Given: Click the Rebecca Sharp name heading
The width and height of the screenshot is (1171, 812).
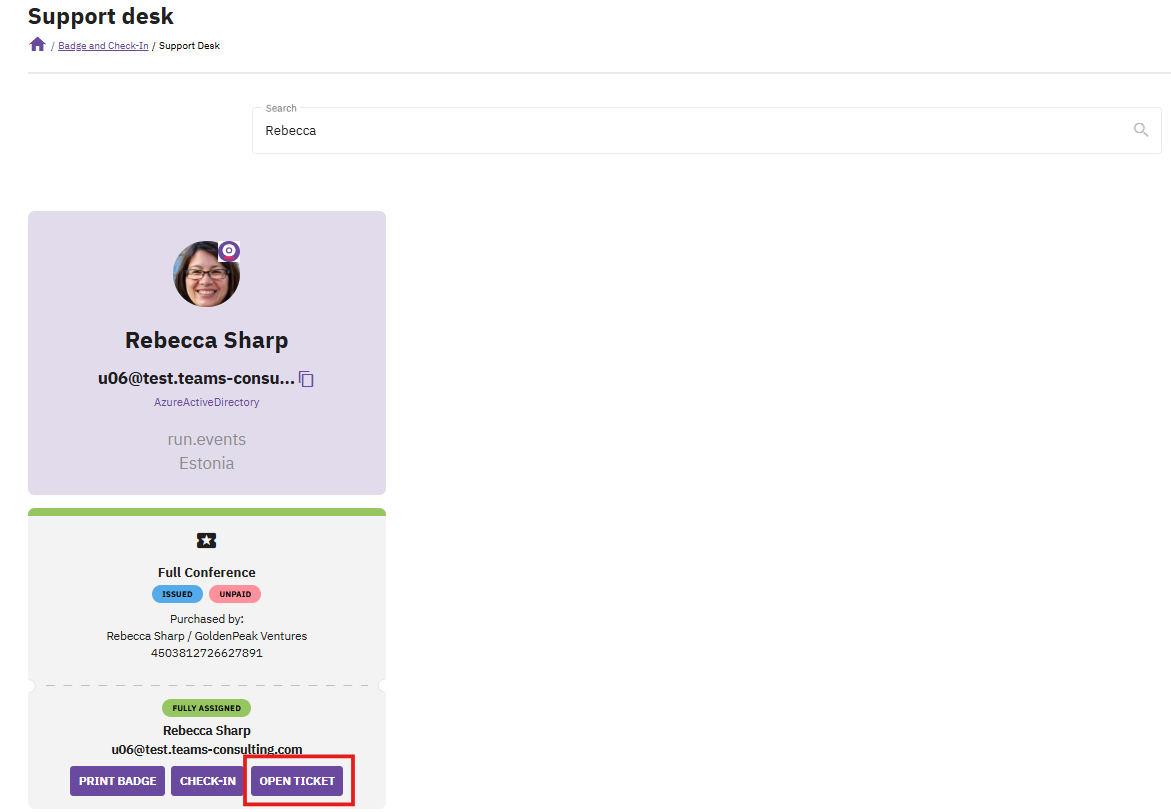Looking at the screenshot, I should (206, 340).
